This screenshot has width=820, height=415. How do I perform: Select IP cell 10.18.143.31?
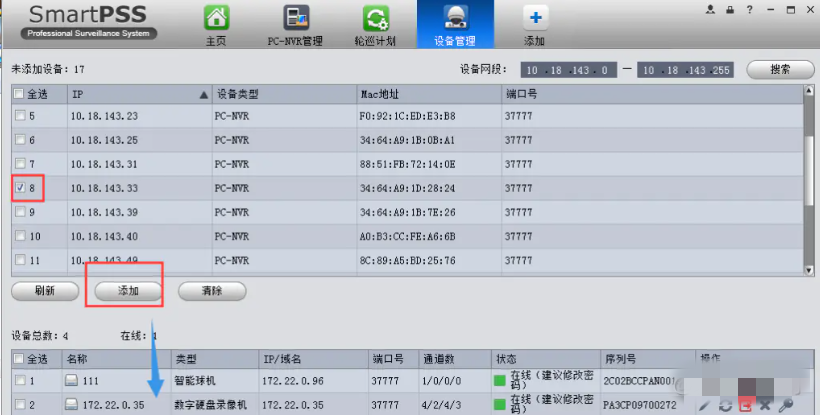(x=105, y=164)
